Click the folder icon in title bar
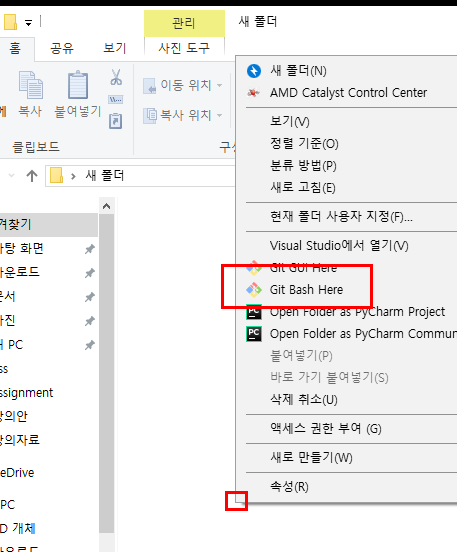The width and height of the screenshot is (457, 552). (x=10, y=22)
